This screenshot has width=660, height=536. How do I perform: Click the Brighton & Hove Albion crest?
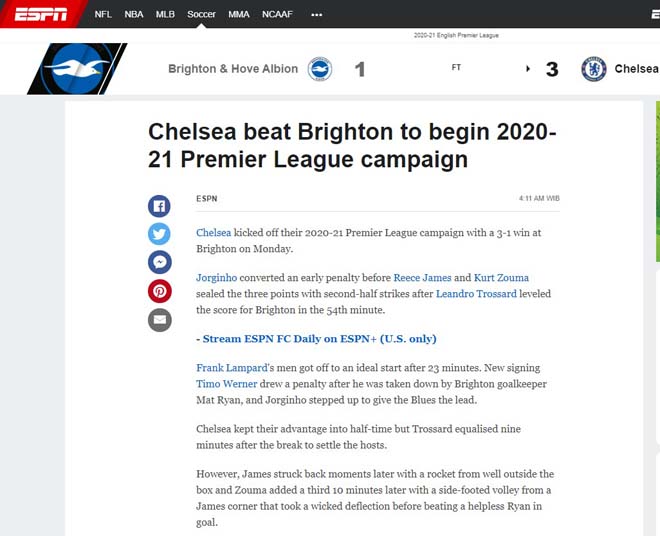(319, 69)
